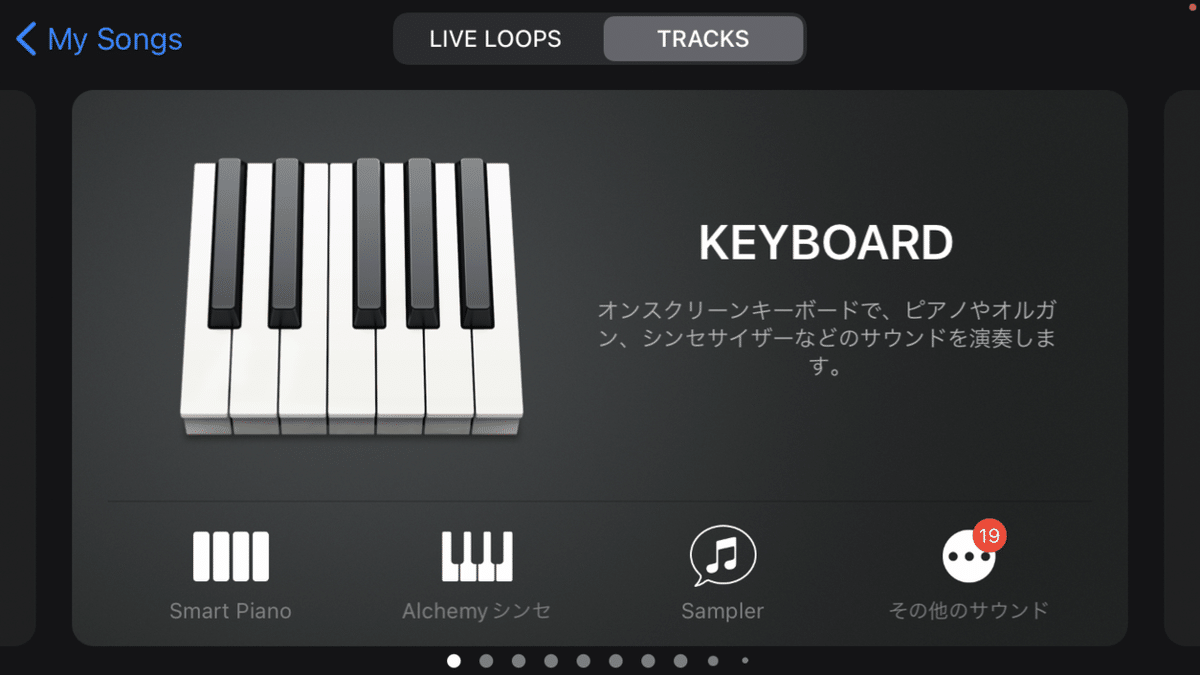The height and width of the screenshot is (675, 1200).
Task: Click the KEYBOARD title heading
Action: click(x=826, y=243)
